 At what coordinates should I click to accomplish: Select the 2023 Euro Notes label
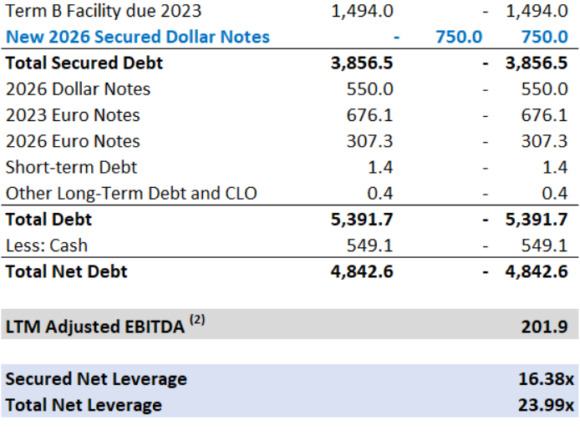pyautogui.click(x=73, y=115)
